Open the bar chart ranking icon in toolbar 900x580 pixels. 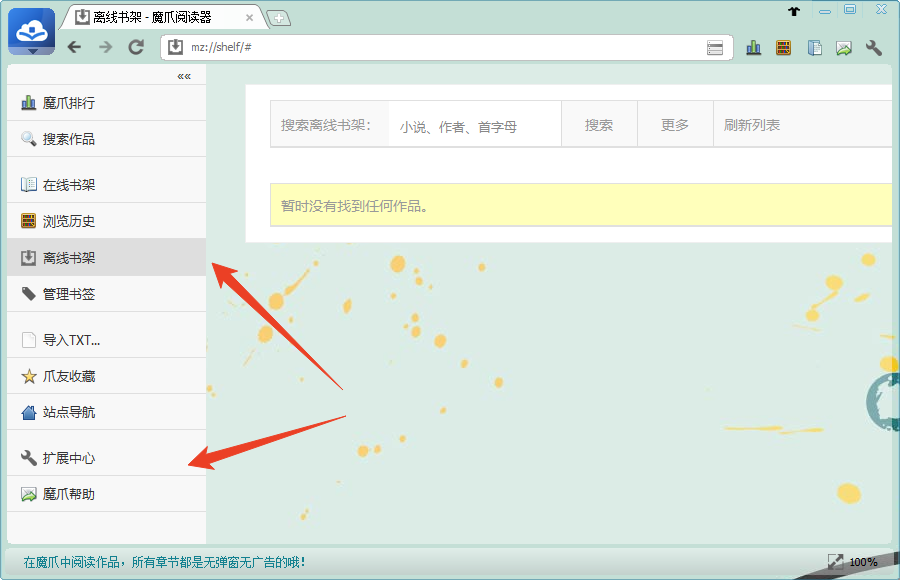pyautogui.click(x=754, y=47)
